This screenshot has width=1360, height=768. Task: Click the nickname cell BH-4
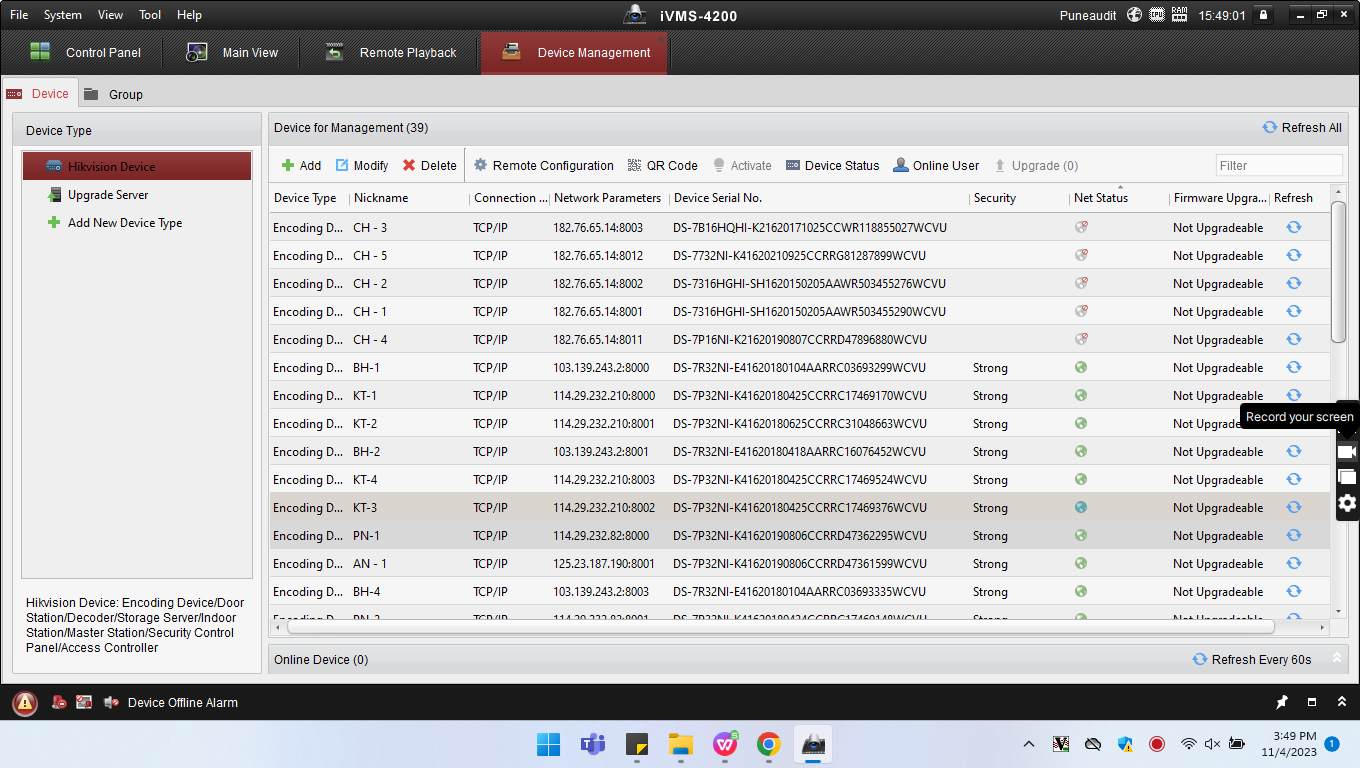point(366,592)
